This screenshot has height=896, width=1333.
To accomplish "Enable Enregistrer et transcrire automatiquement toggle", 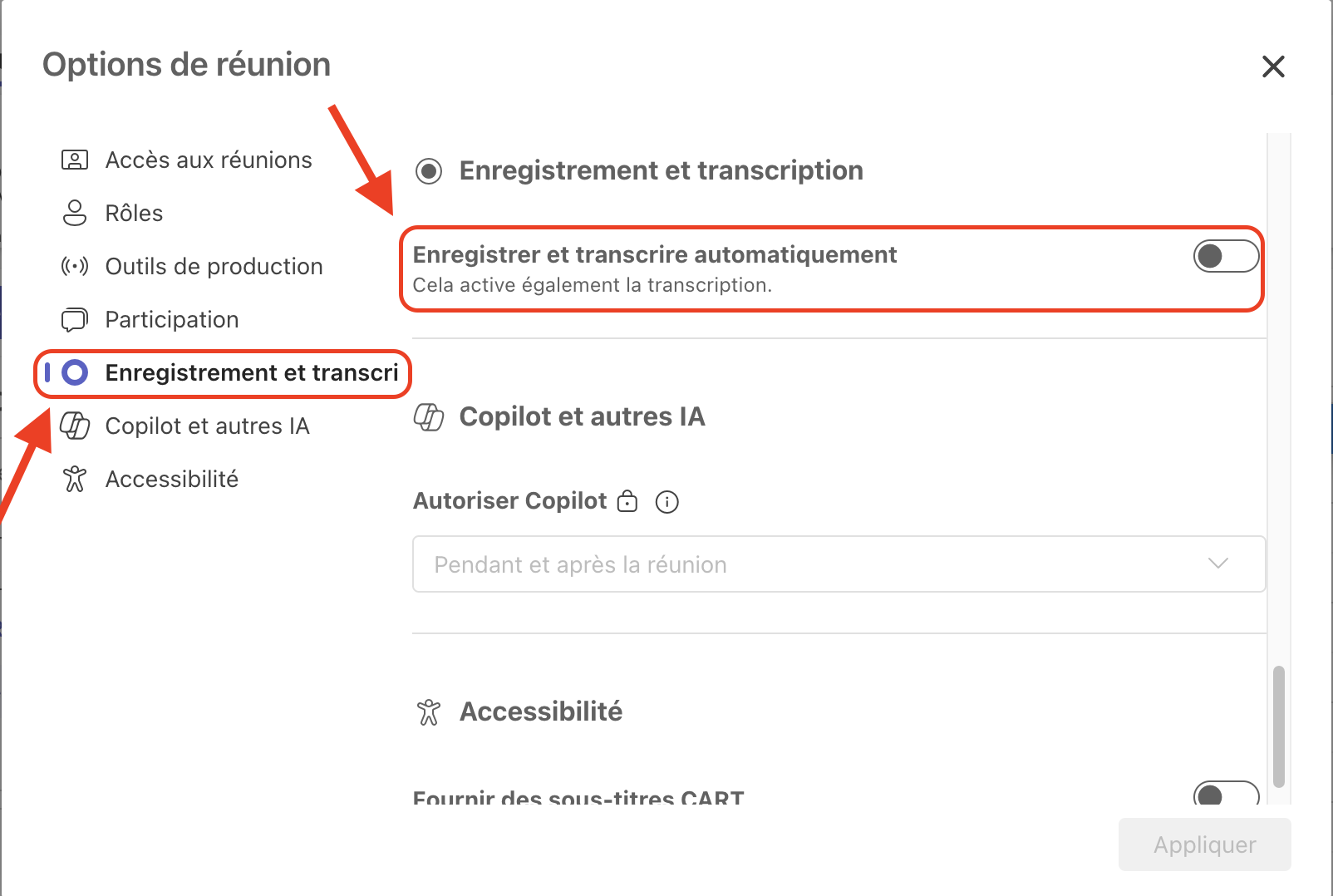I will click(1226, 256).
